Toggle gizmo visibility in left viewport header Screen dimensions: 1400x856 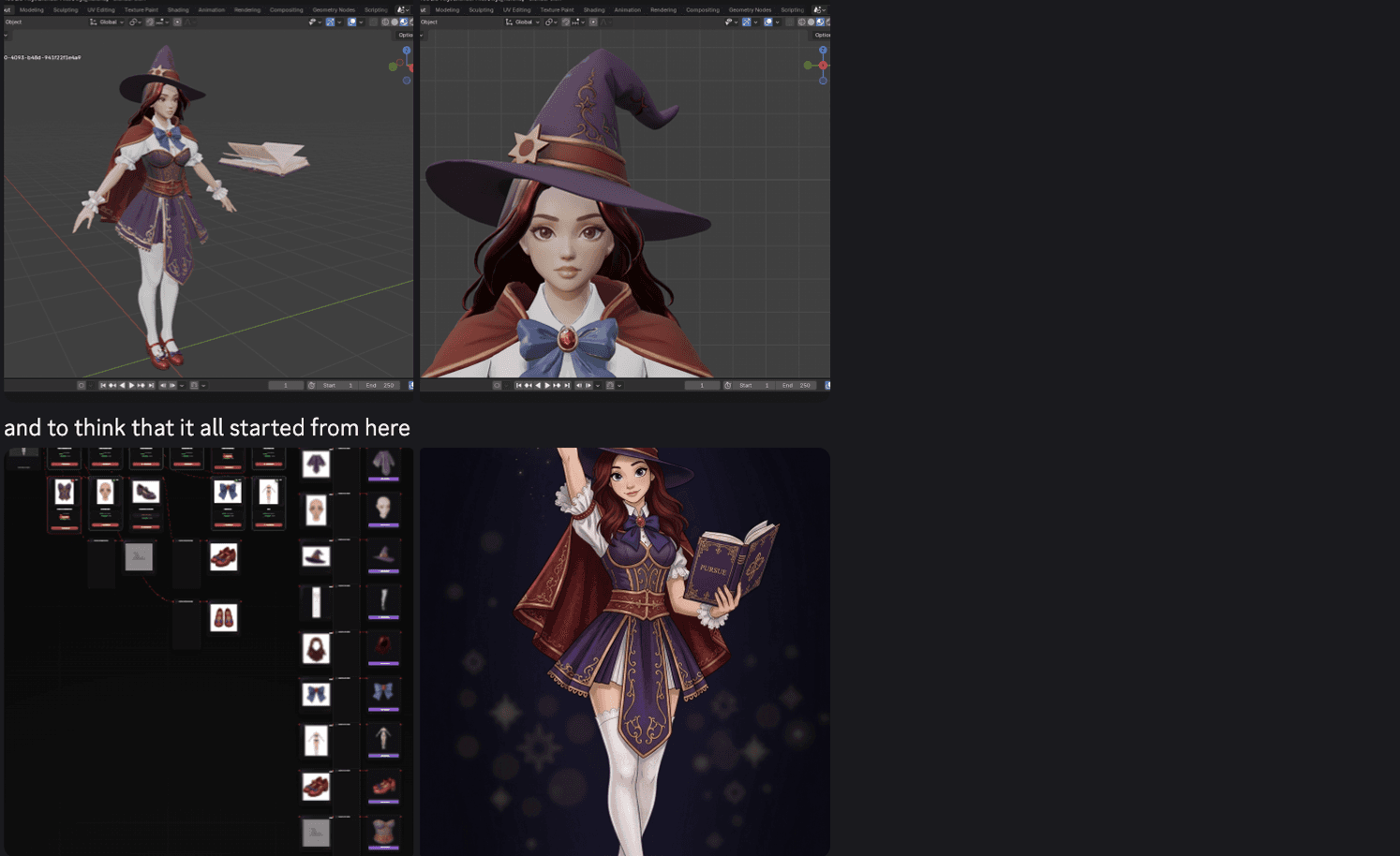330,22
